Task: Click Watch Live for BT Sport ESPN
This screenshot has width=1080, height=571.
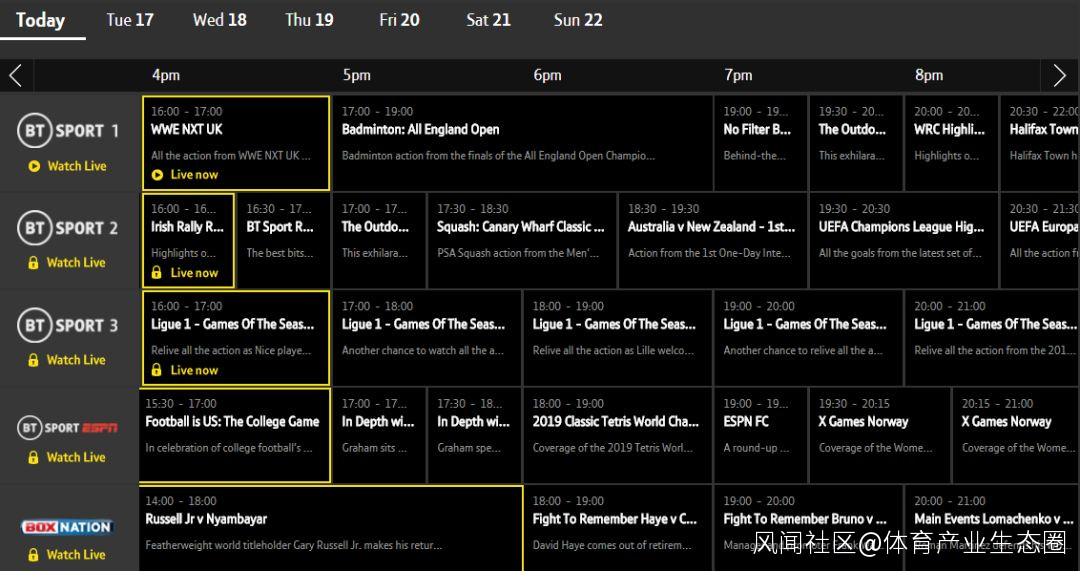Action: [x=76, y=457]
